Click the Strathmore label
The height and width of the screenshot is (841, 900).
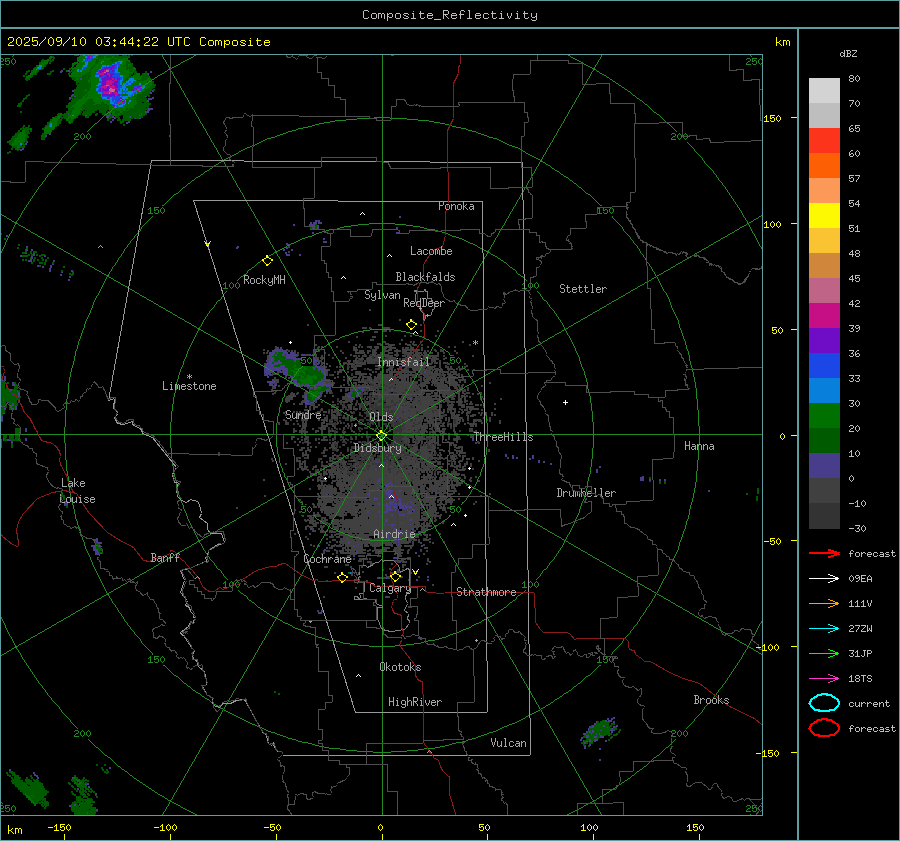(x=486, y=592)
